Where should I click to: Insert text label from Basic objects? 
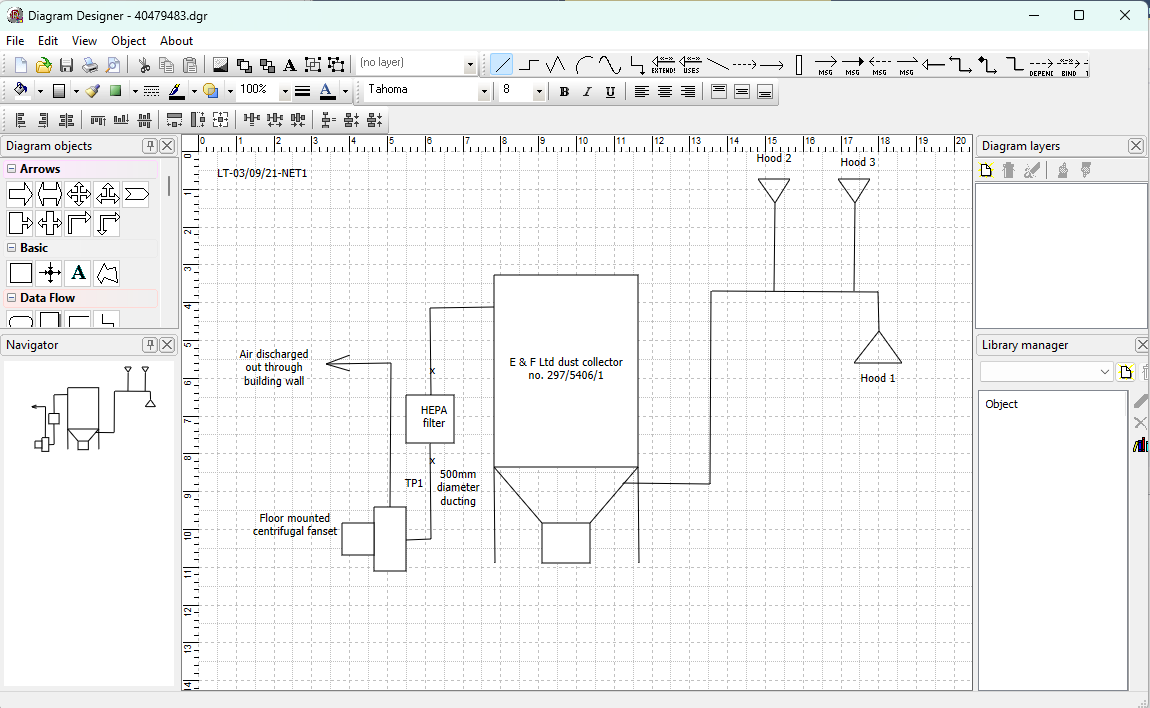[79, 273]
